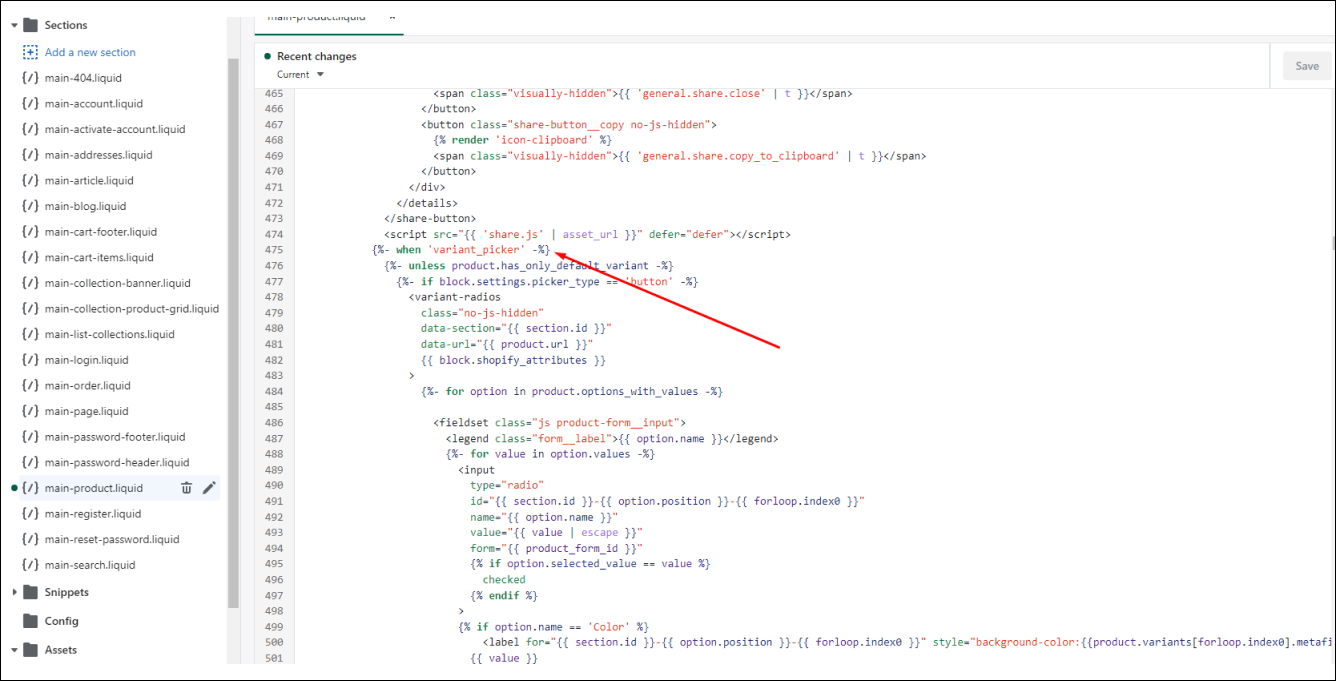The height and width of the screenshot is (681, 1336).
Task: Open main-order.liquid file
Action: click(x=88, y=386)
